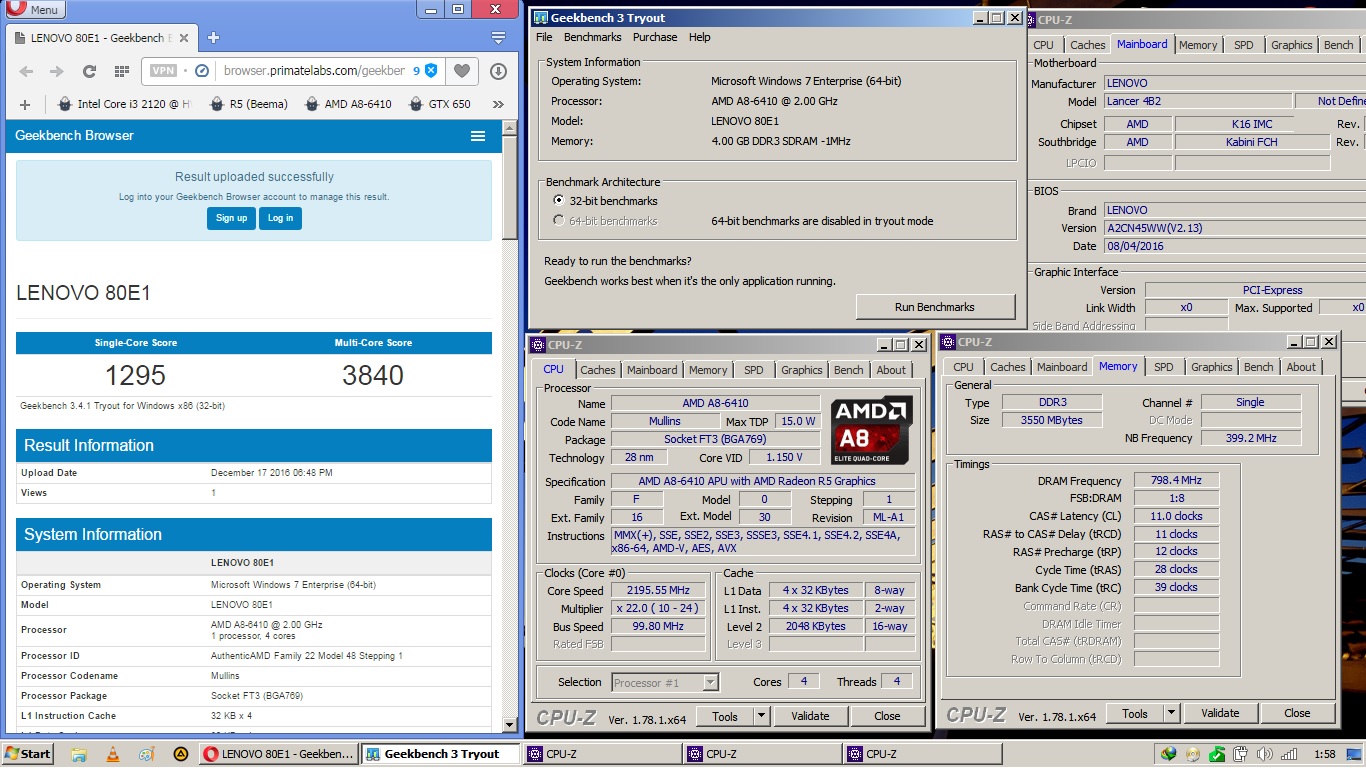
Task: Select 64-bit benchmarks radio button
Action: click(x=559, y=221)
